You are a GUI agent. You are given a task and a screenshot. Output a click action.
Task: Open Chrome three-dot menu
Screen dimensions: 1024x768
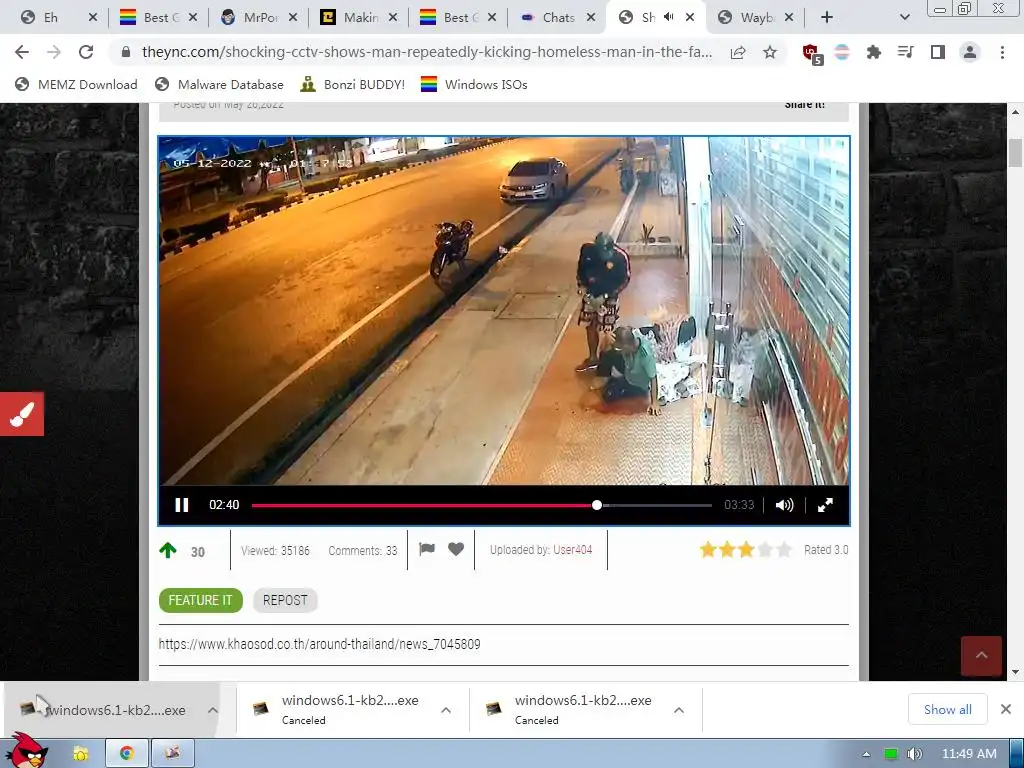pos(1002,52)
